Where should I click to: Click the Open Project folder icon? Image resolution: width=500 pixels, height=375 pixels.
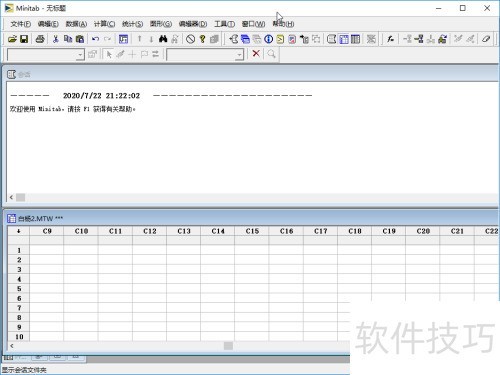12,39
